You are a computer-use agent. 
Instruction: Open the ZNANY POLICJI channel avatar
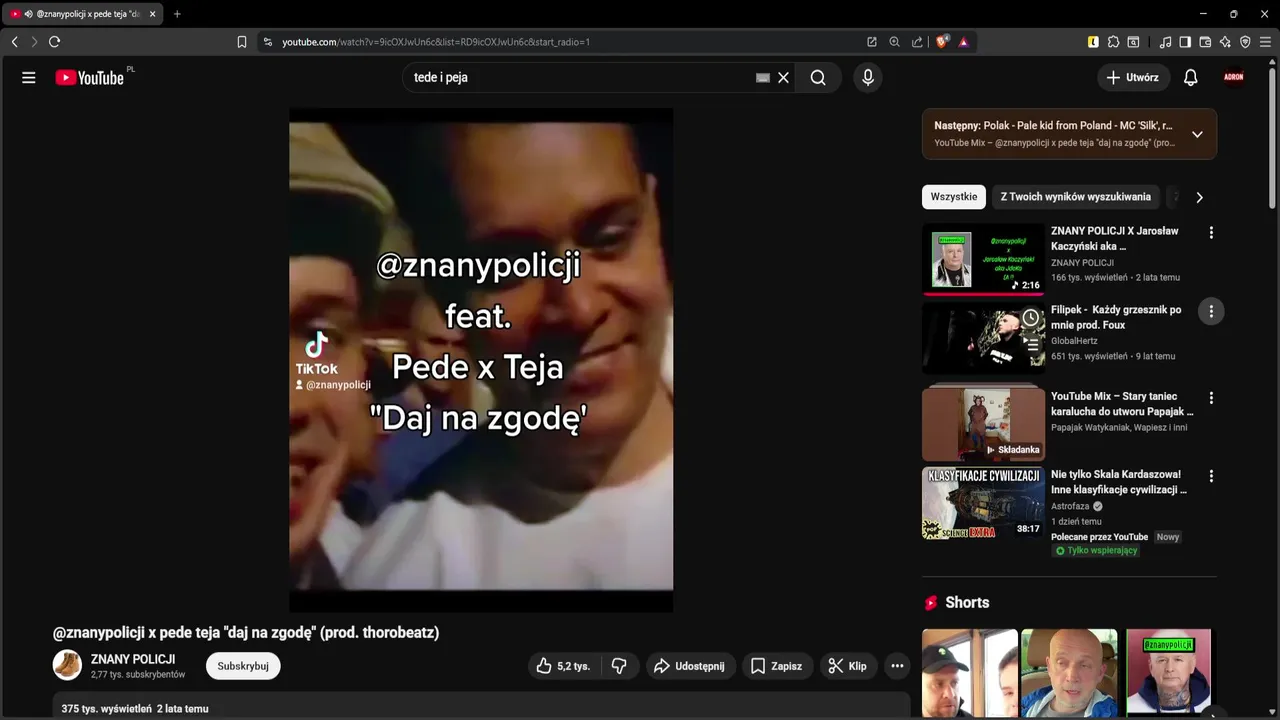point(67,666)
